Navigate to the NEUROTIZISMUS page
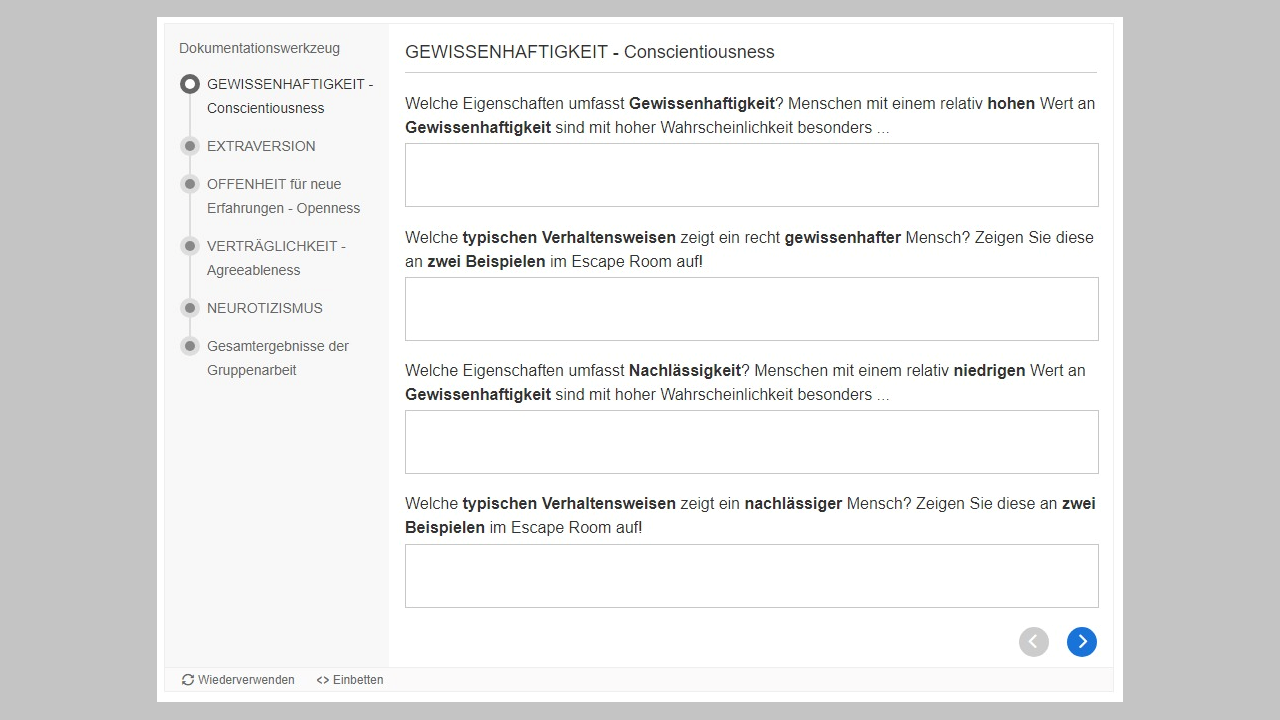The image size is (1280, 720). click(265, 308)
